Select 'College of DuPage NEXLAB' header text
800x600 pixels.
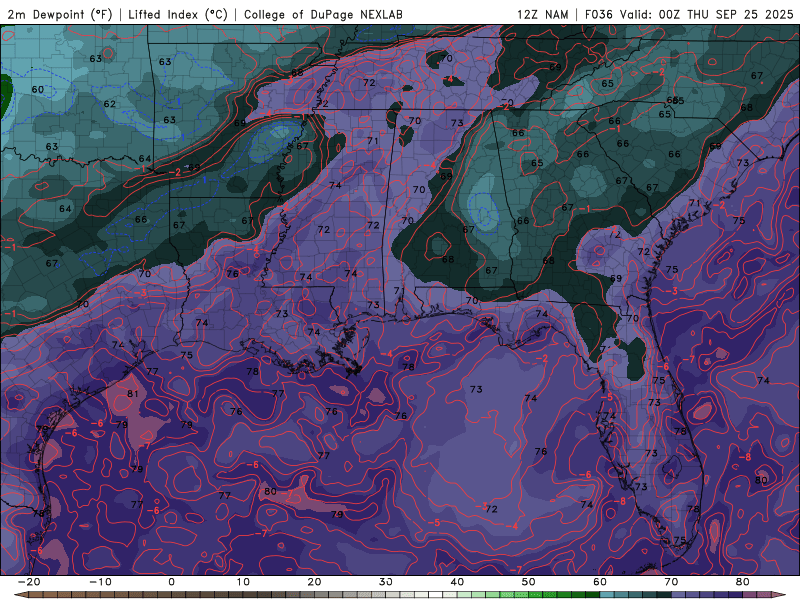(x=323, y=14)
